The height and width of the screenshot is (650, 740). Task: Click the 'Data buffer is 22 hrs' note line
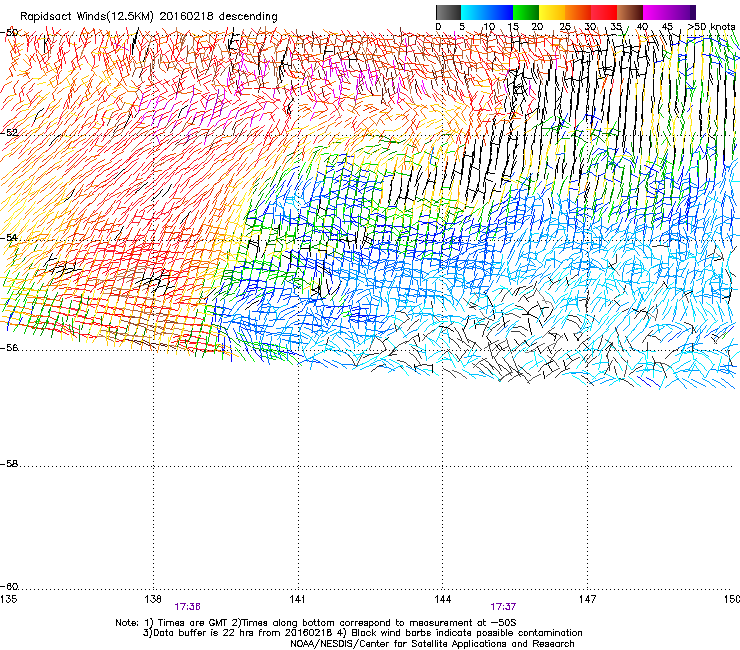click(x=362, y=633)
